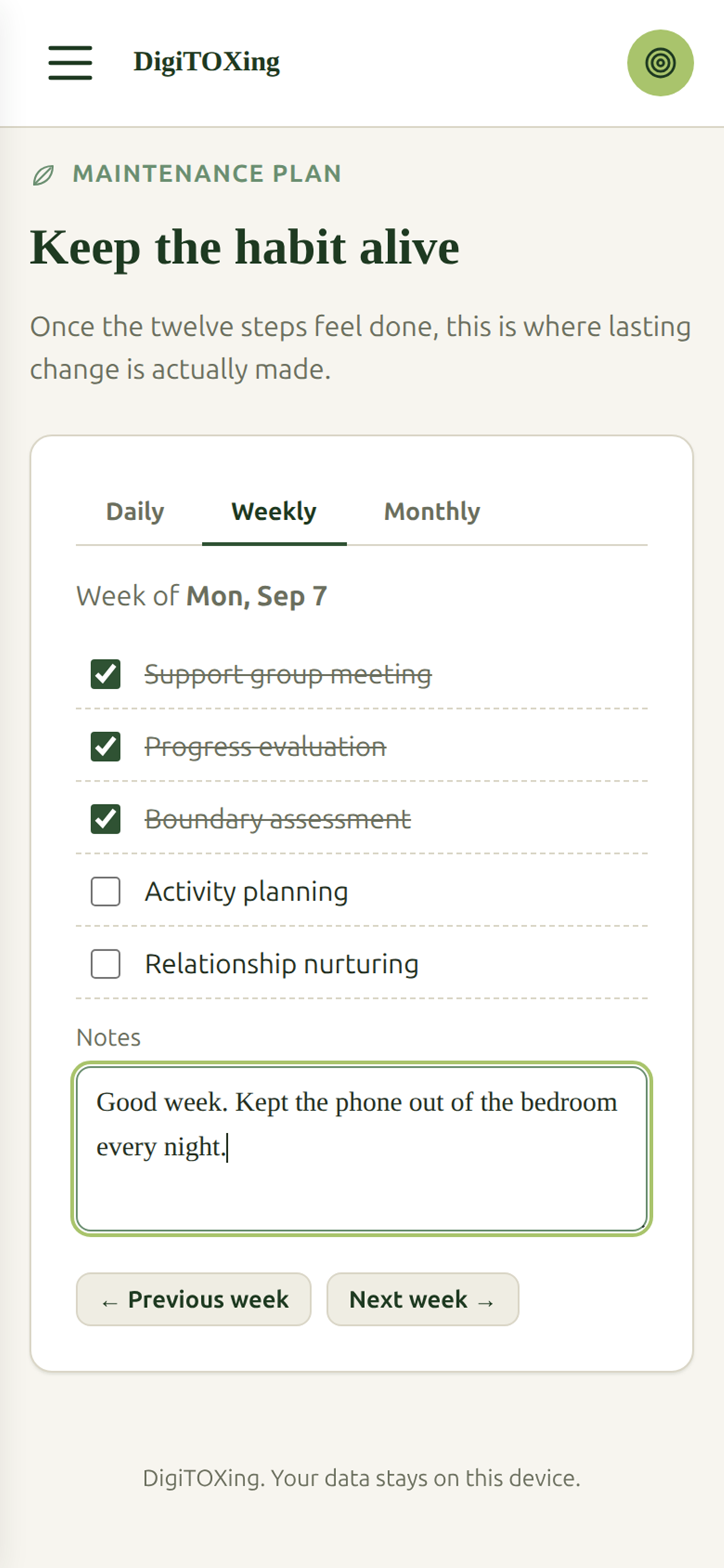Click the Activity planning label text
This screenshot has height=1568, width=724.
click(x=247, y=892)
